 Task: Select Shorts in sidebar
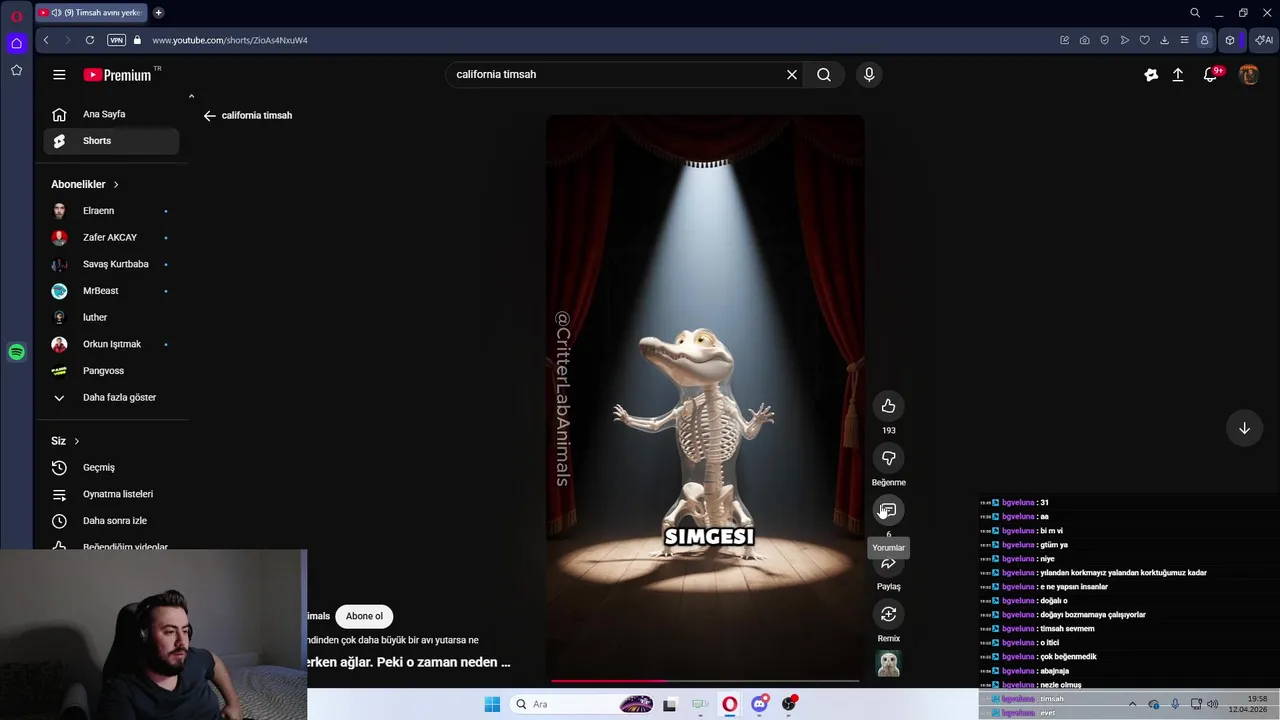click(x=111, y=141)
